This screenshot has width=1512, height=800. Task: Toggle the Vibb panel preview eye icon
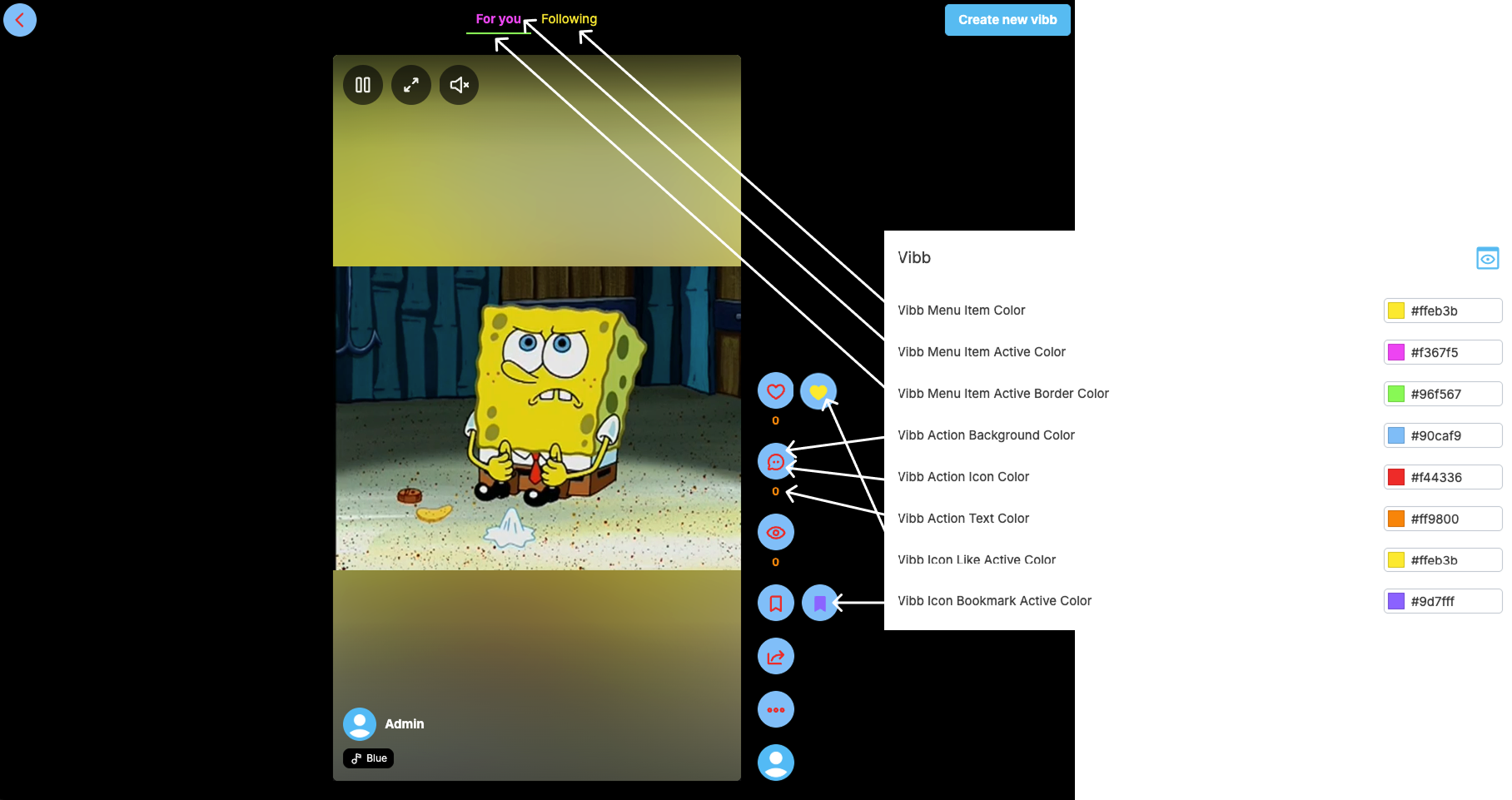(x=1487, y=258)
